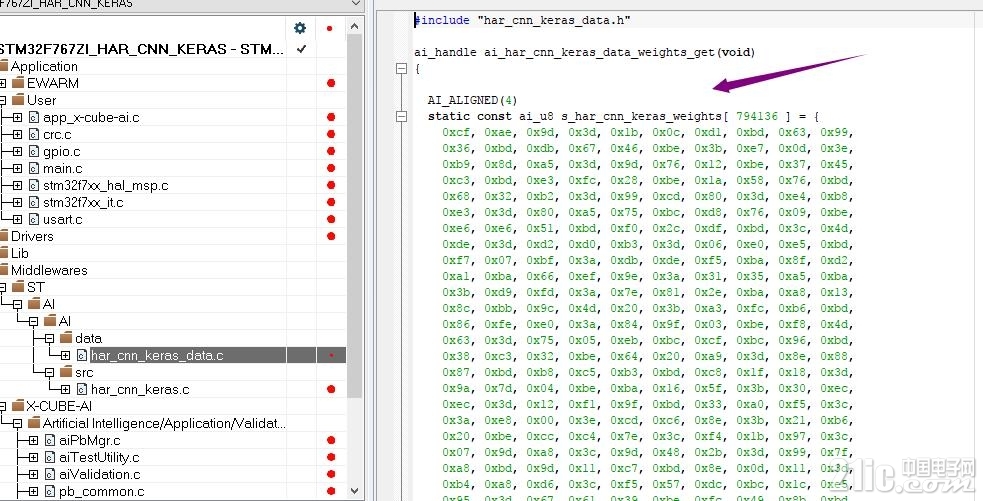This screenshot has height=501, width=983.
Task: Select app_x-cube-ai.c in the tree
Action: [x=91, y=117]
